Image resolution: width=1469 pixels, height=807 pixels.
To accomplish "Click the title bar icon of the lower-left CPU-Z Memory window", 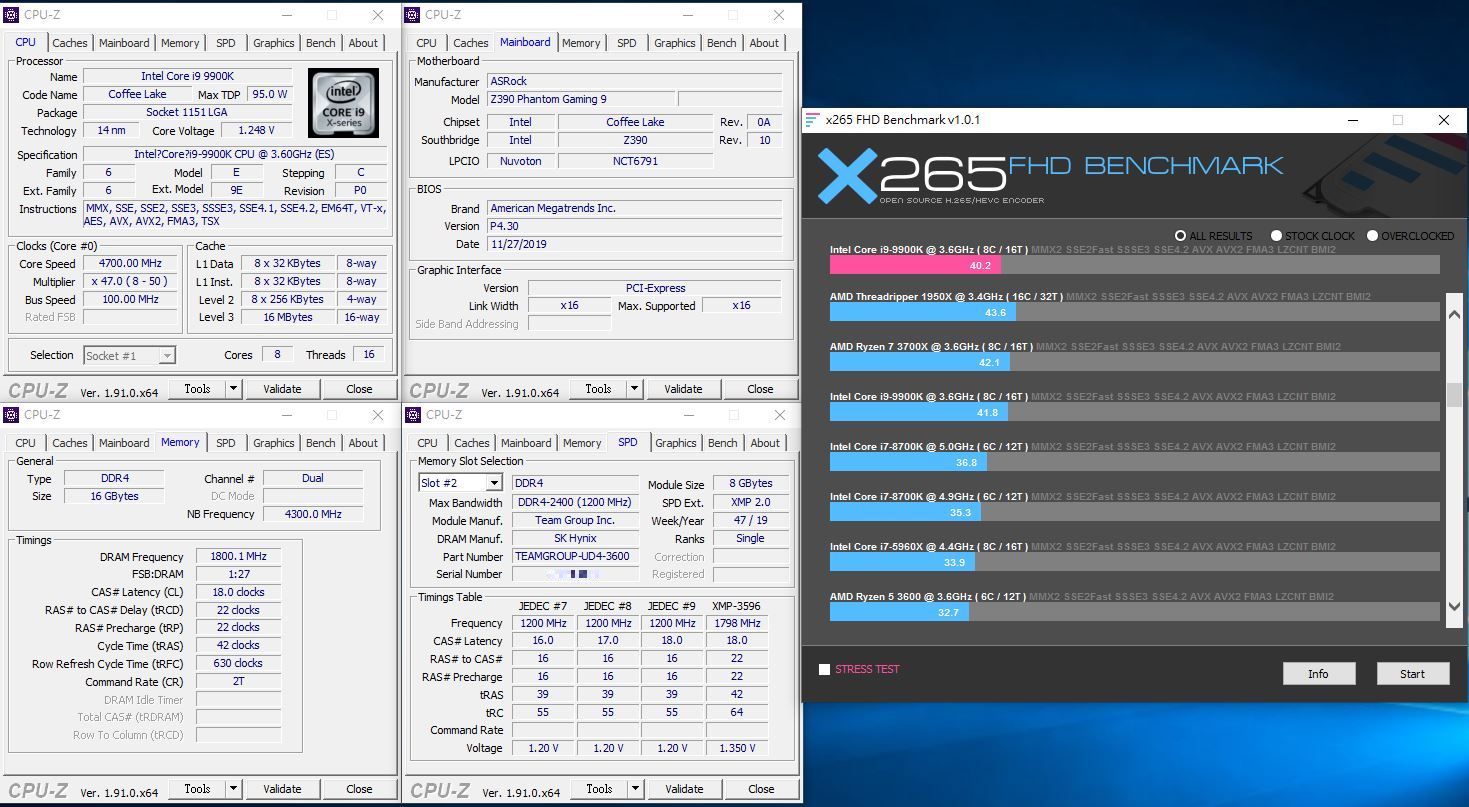I will click(13, 415).
